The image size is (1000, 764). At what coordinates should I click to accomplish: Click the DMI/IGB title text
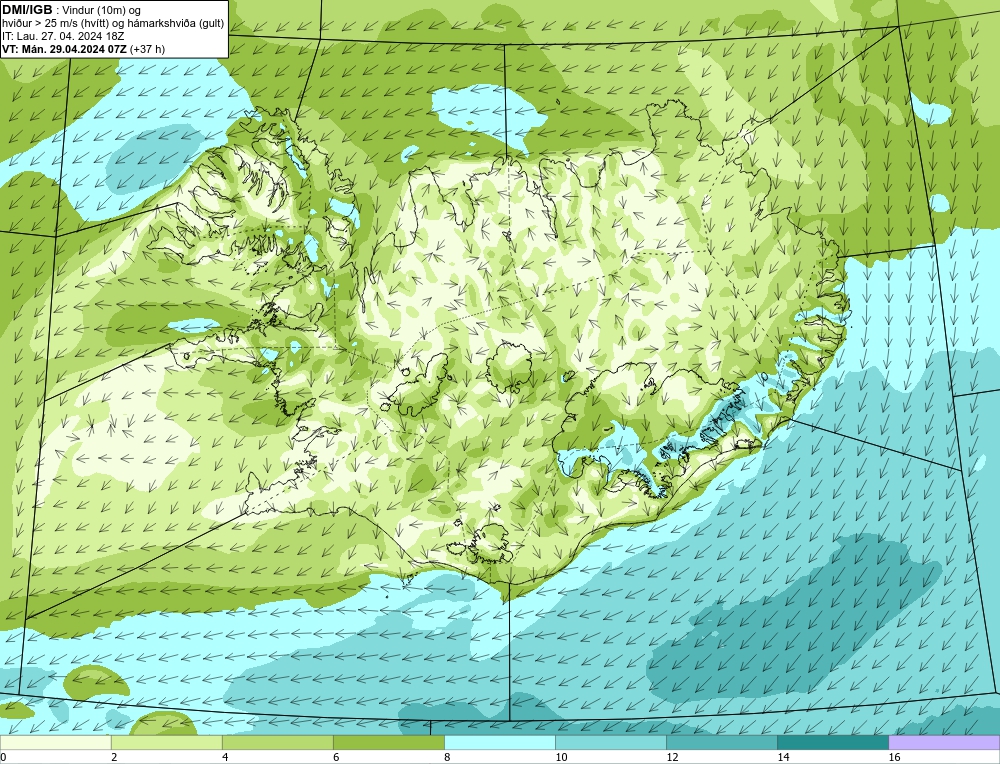point(27,10)
